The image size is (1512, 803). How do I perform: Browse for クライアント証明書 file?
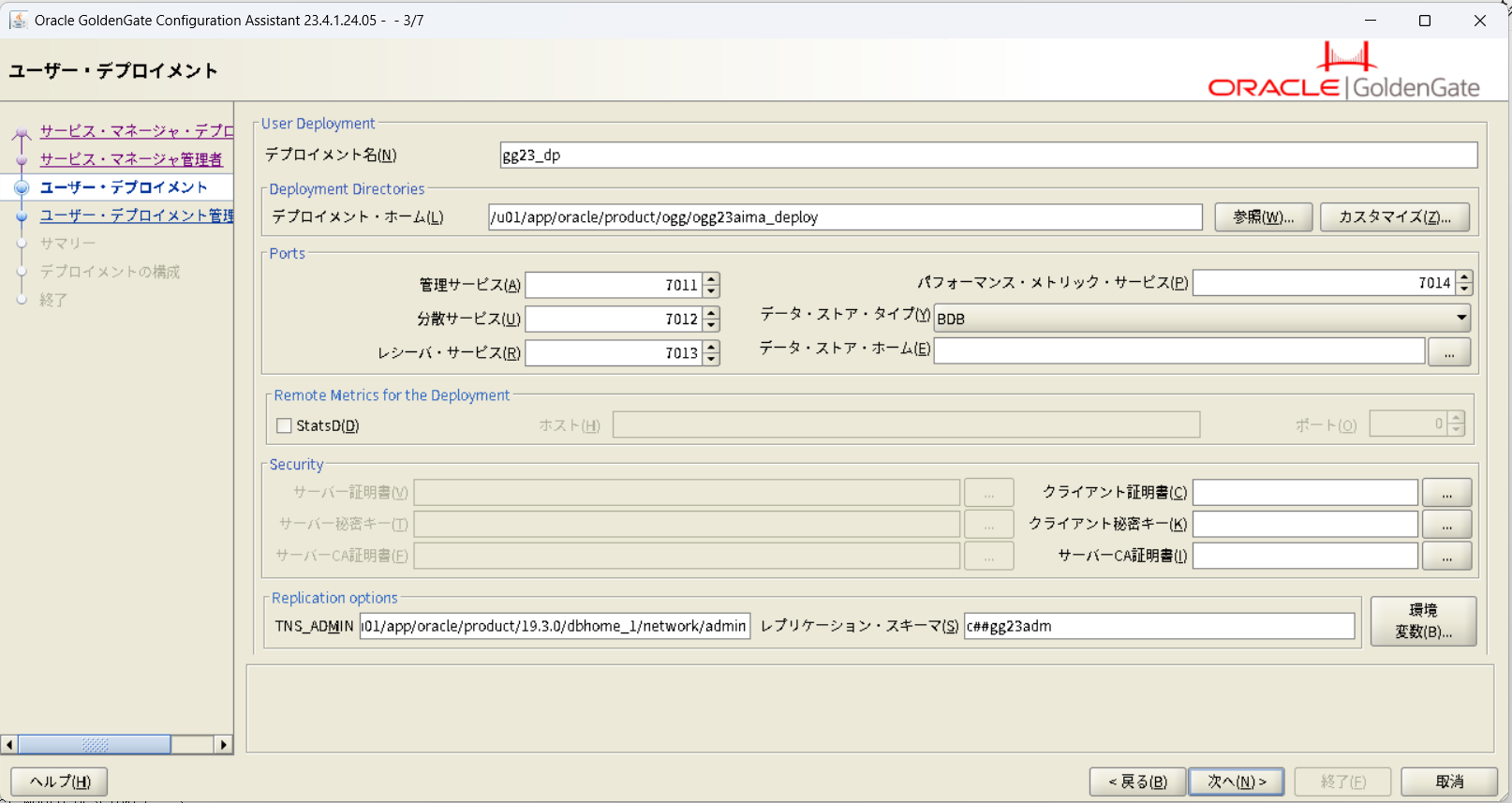pos(1446,493)
